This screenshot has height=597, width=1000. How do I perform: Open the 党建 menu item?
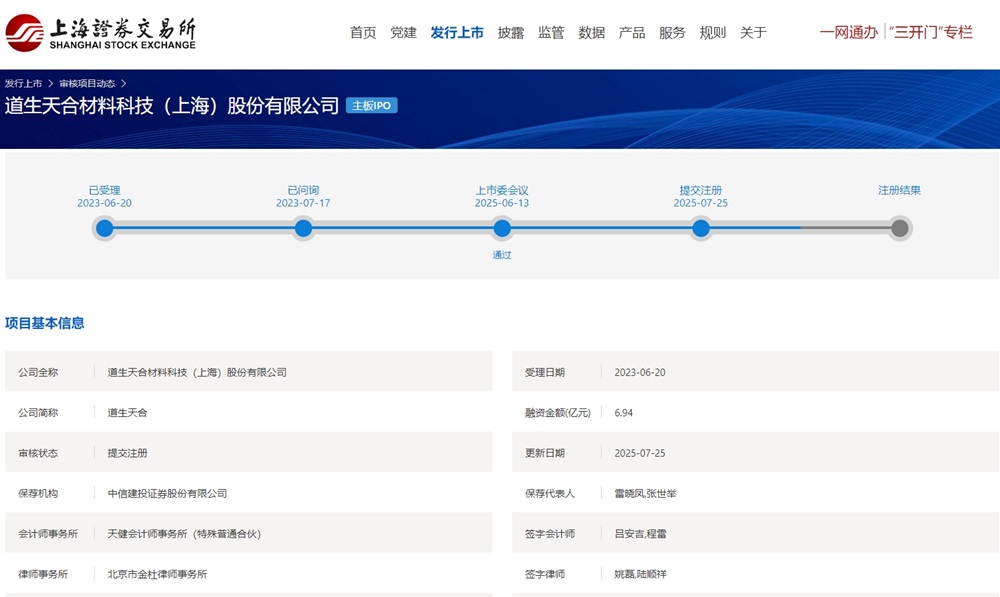click(x=403, y=33)
